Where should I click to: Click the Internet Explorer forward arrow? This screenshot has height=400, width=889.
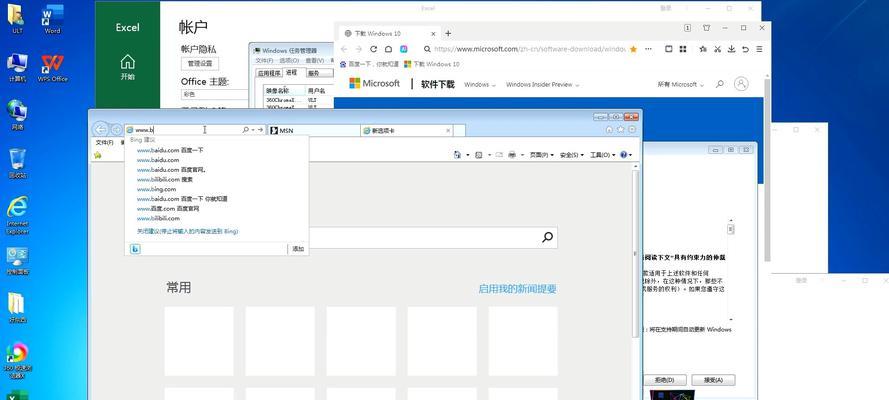click(116, 130)
